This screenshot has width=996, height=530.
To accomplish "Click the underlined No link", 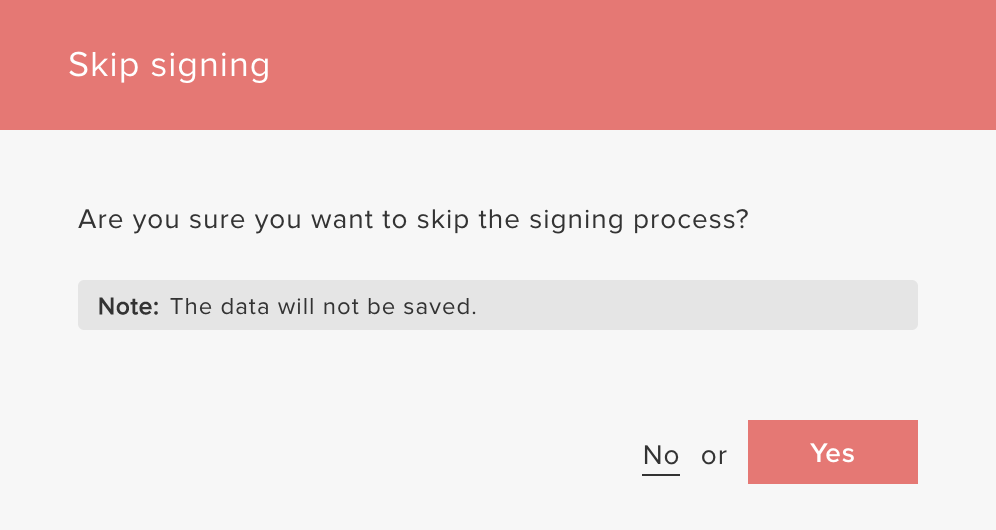I will point(660,455).
